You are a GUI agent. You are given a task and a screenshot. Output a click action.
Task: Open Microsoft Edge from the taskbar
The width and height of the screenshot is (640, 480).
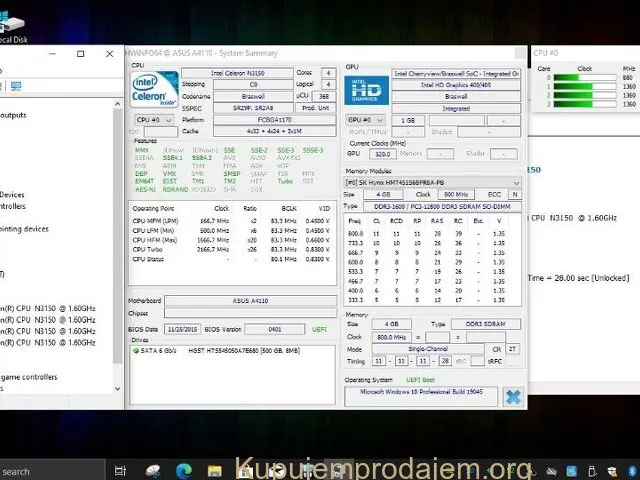[x=183, y=470]
